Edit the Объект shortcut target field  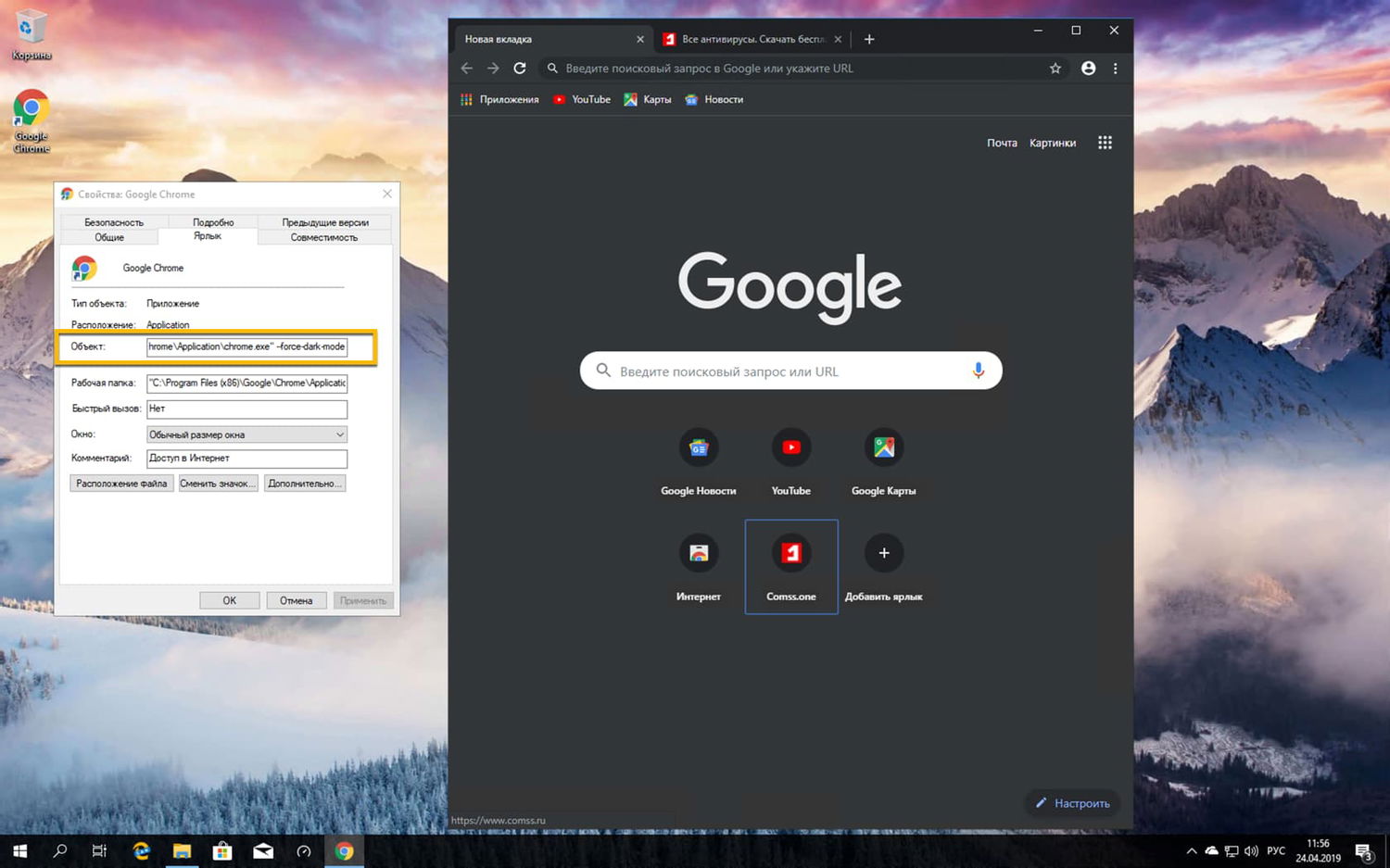click(247, 346)
